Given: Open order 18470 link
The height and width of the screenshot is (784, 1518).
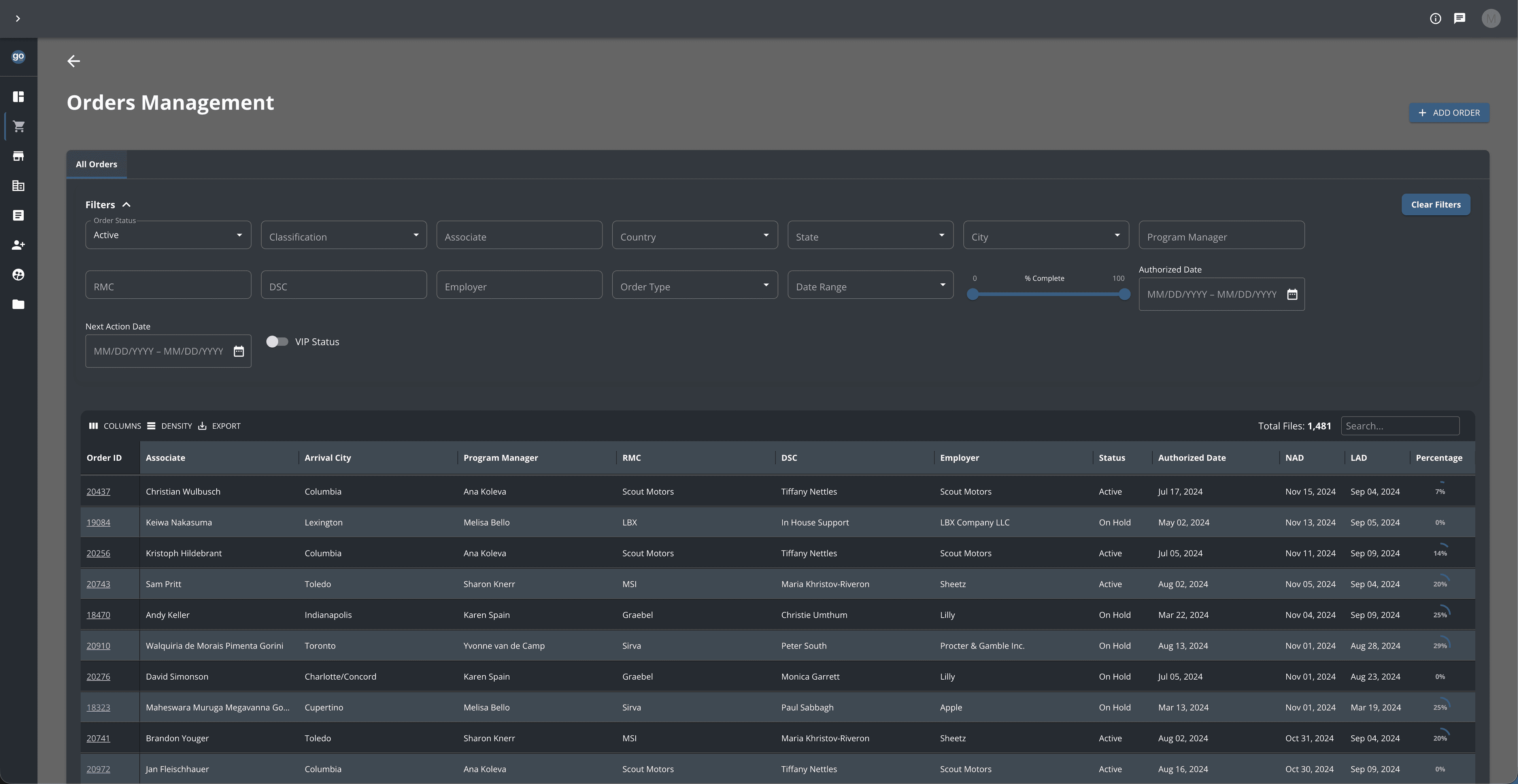Looking at the screenshot, I should tap(98, 615).
